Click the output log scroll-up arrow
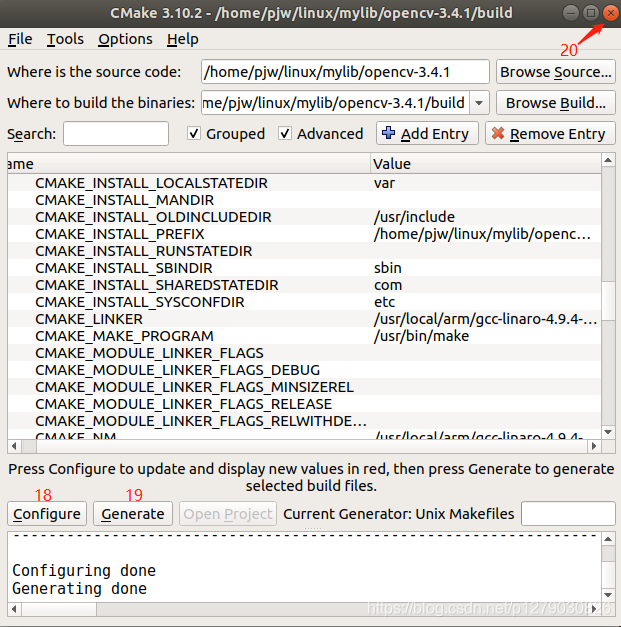 pos(608,539)
